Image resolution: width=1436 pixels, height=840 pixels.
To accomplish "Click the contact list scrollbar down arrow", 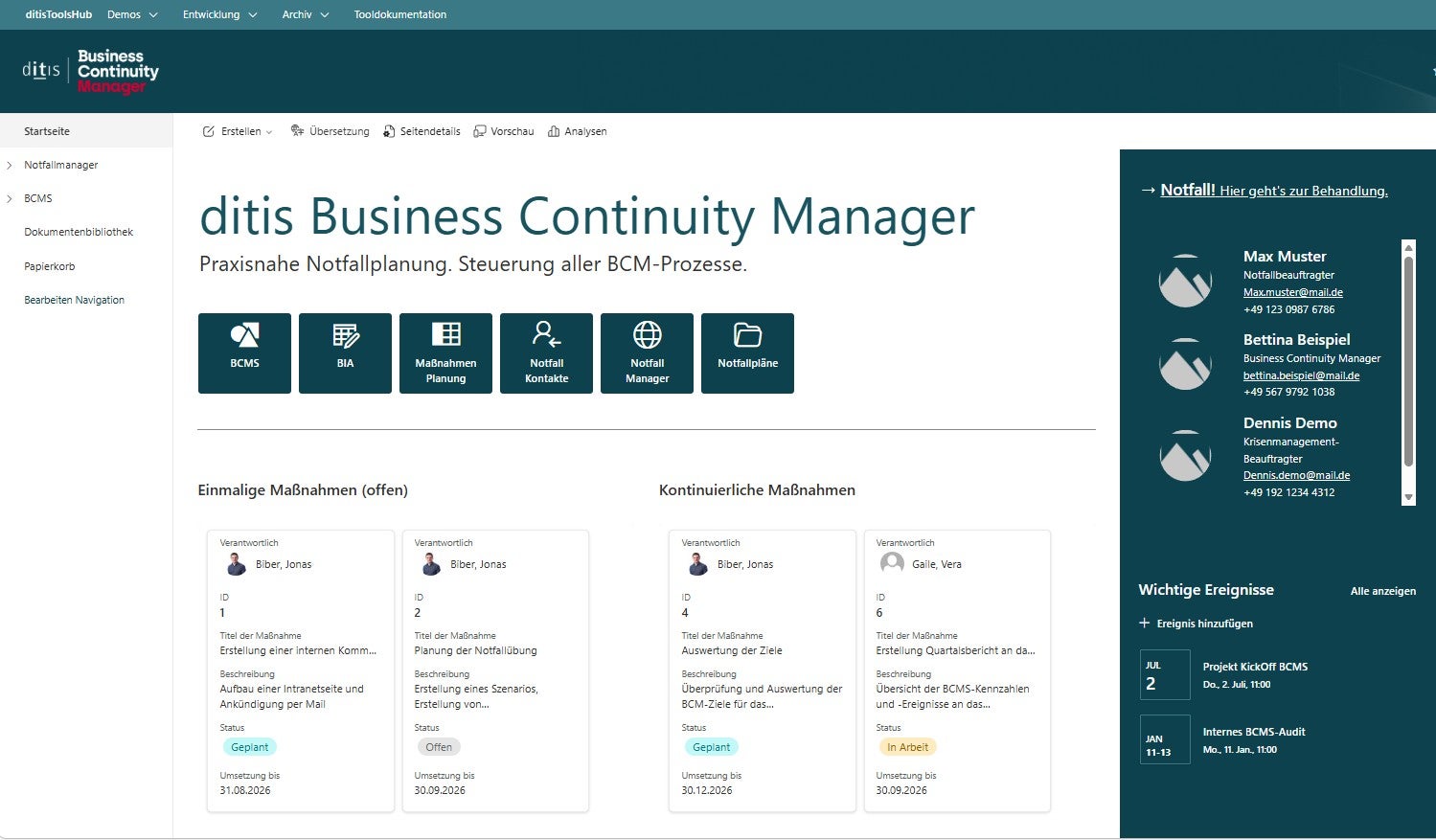I will (1408, 497).
